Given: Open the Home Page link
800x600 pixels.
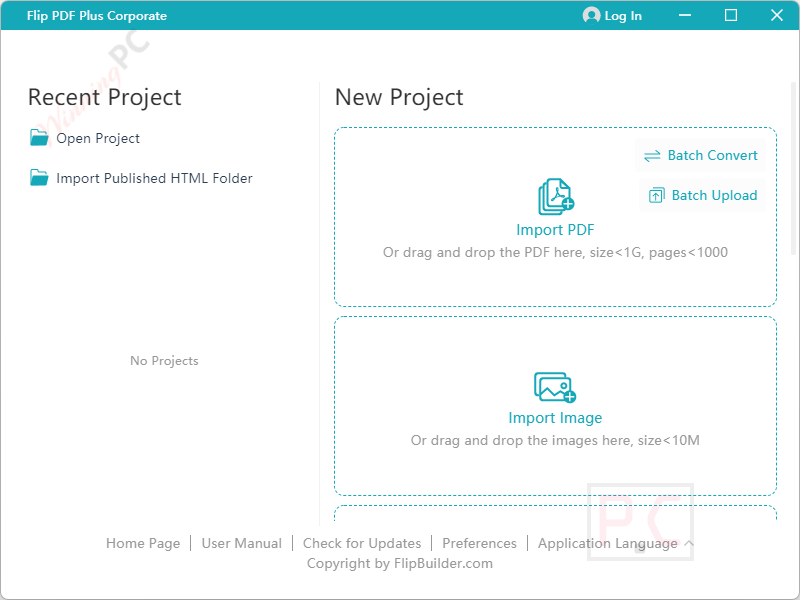Looking at the screenshot, I should (143, 543).
